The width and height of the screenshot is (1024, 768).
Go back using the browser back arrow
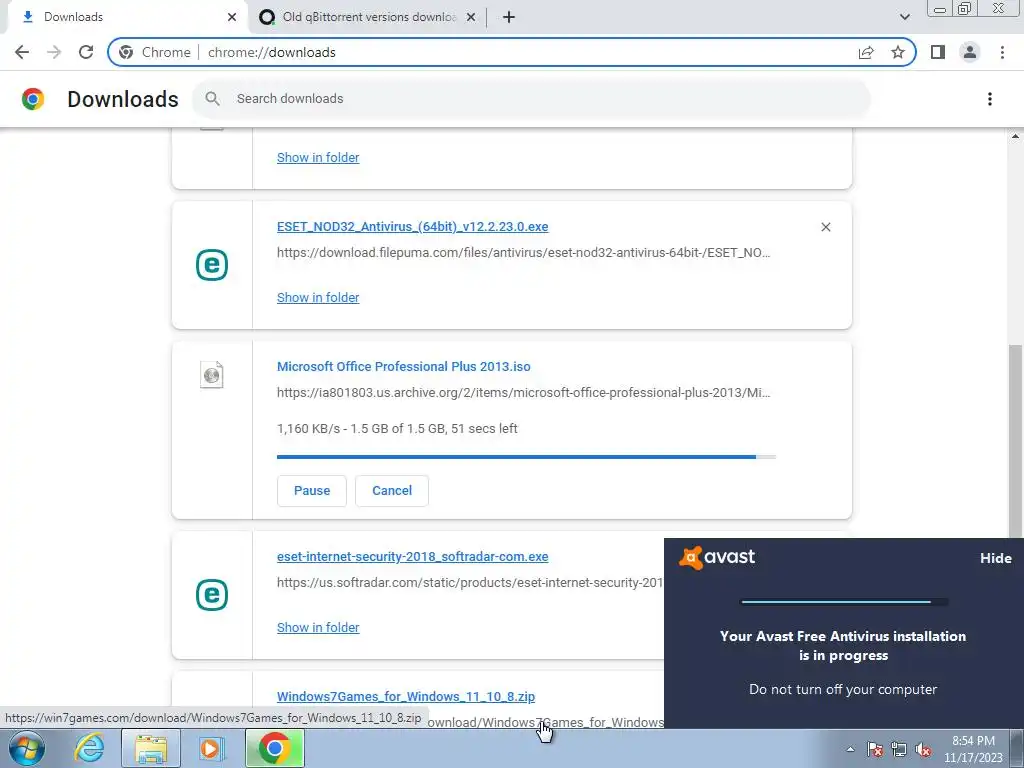tap(22, 52)
